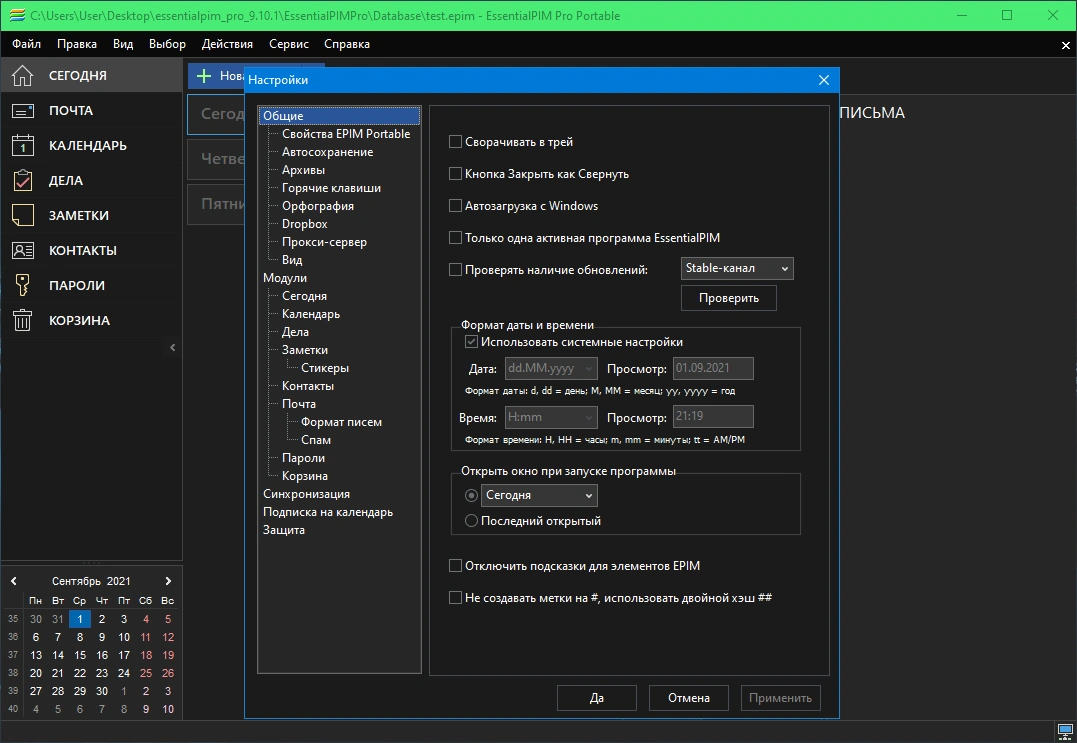Enable Автозагрузка с Windows

point(455,205)
